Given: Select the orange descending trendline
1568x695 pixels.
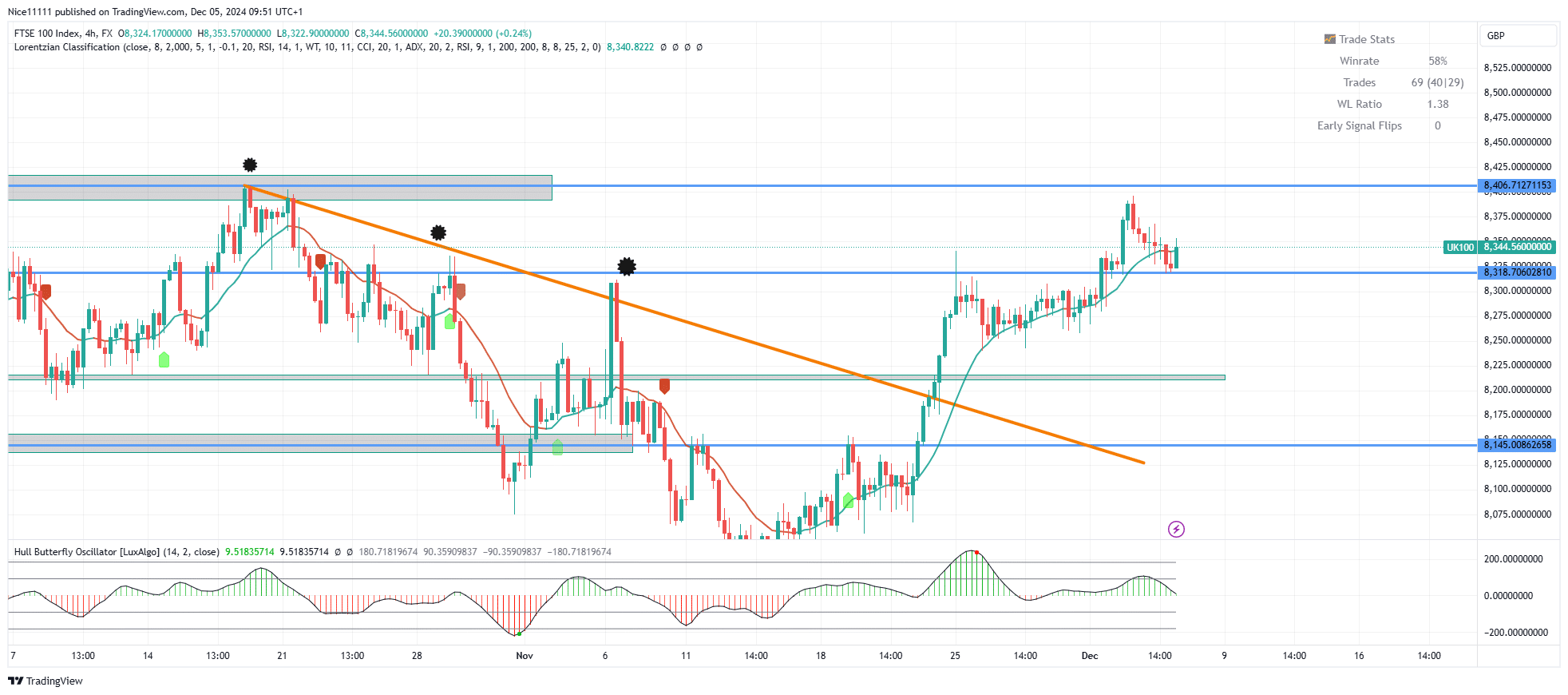Looking at the screenshot, I should 695,324.
